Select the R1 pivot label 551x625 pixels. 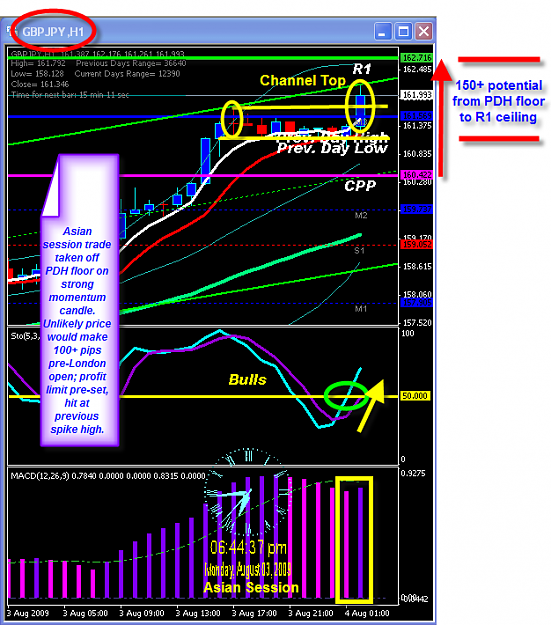pos(362,69)
